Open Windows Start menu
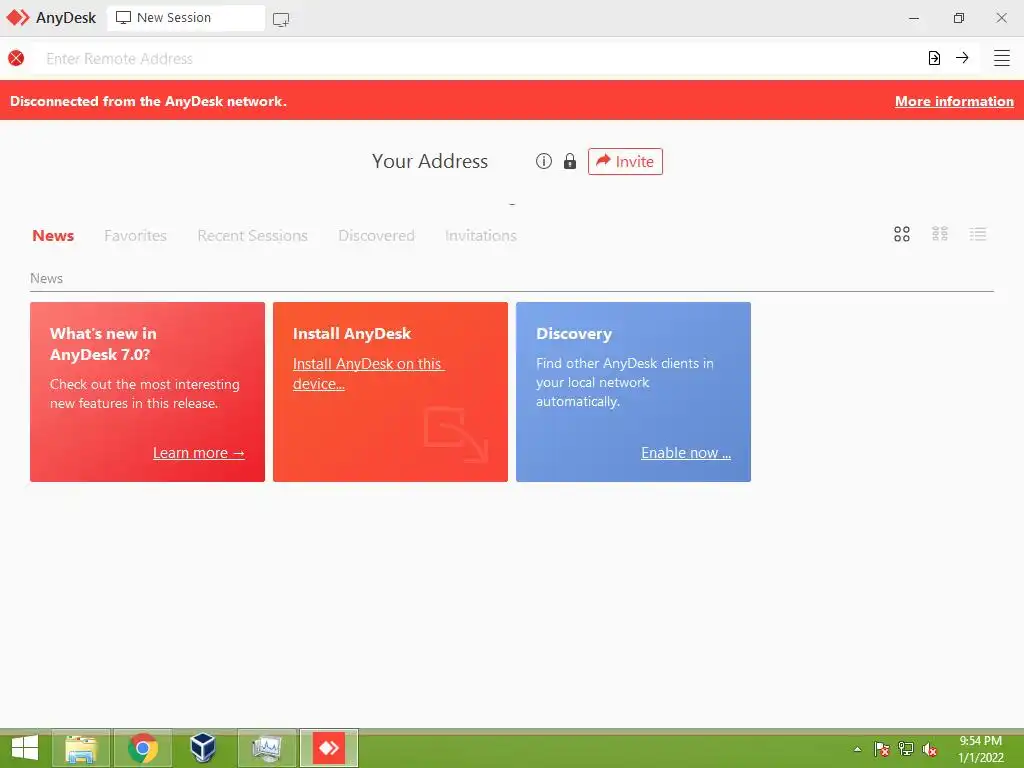Viewport: 1024px width, 768px height. point(25,748)
